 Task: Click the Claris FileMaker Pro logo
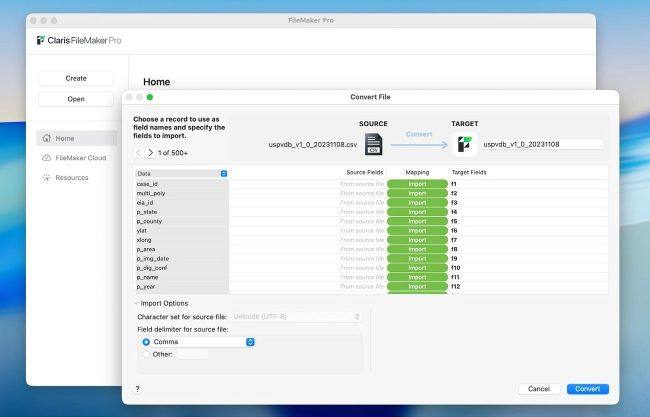pos(79,40)
